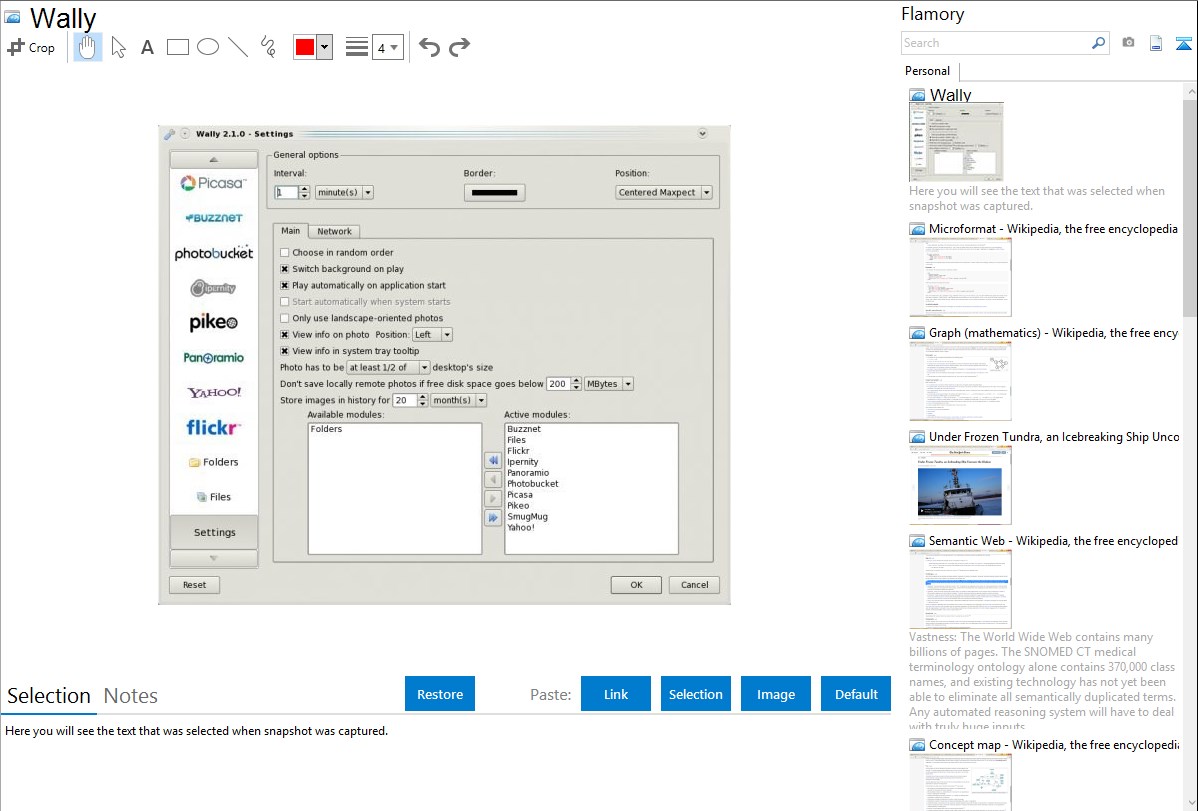The image size is (1198, 811).
Task: Open the 'at least 1/2 of' dropdown
Action: pos(388,368)
